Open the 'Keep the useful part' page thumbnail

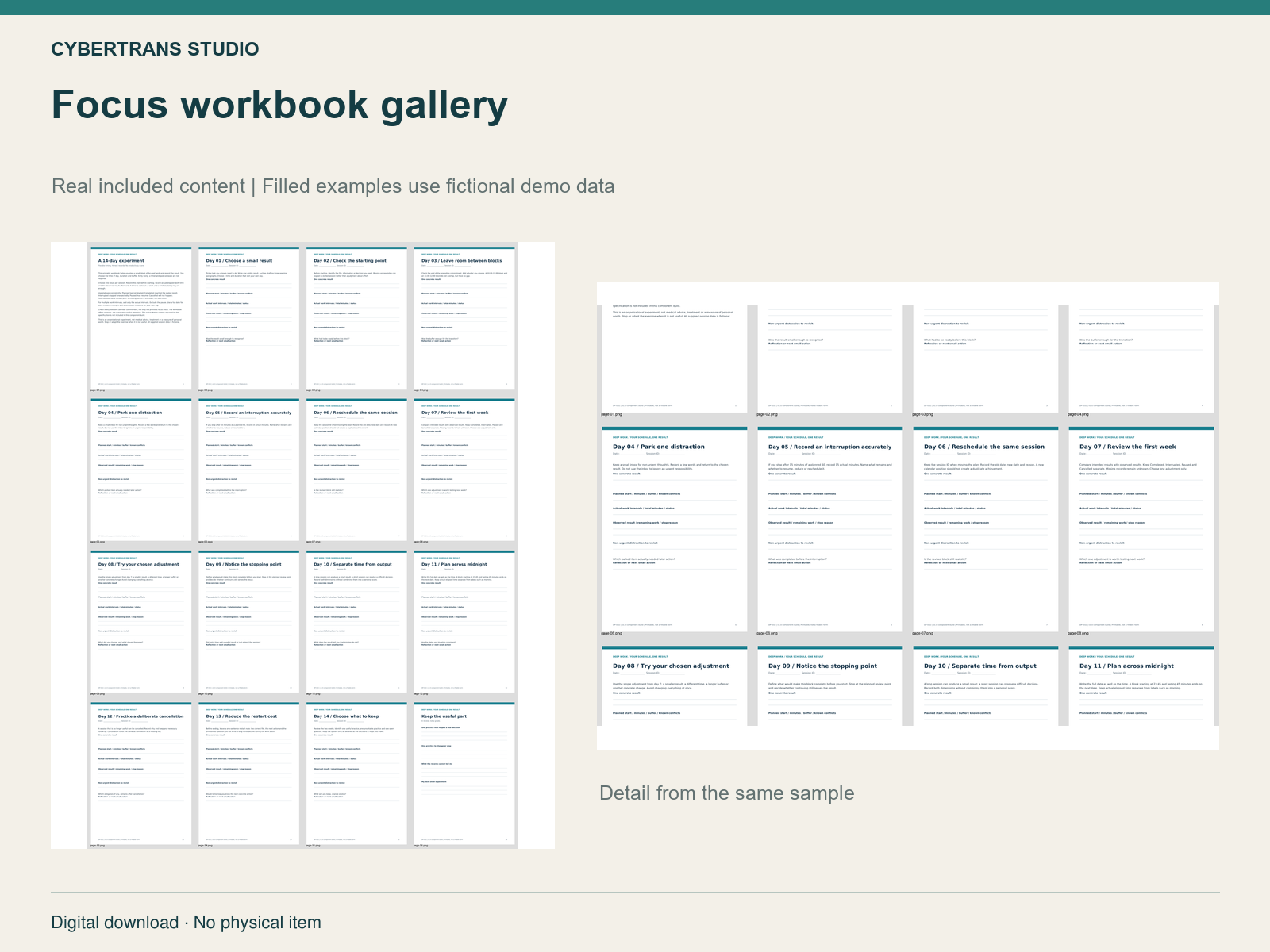464,773
